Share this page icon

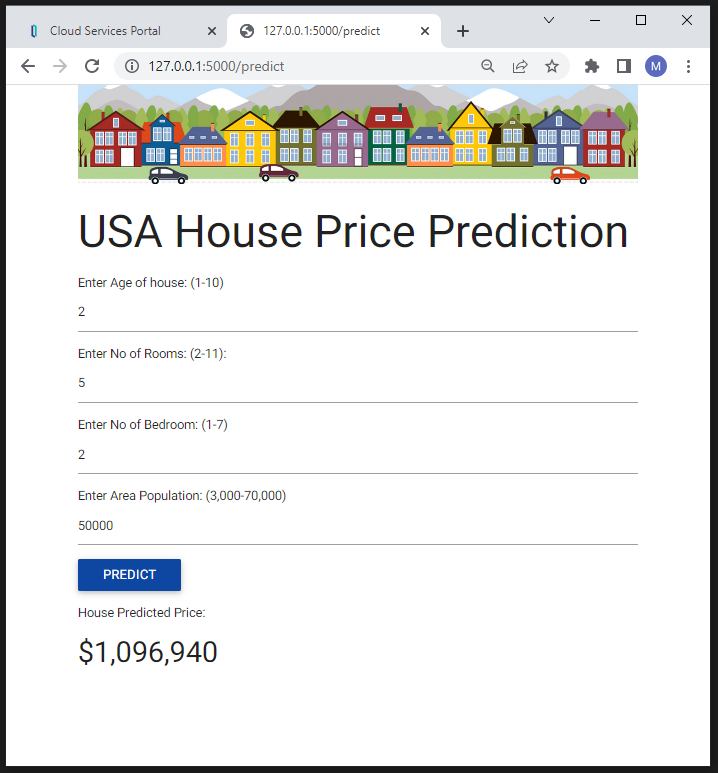tap(520, 66)
